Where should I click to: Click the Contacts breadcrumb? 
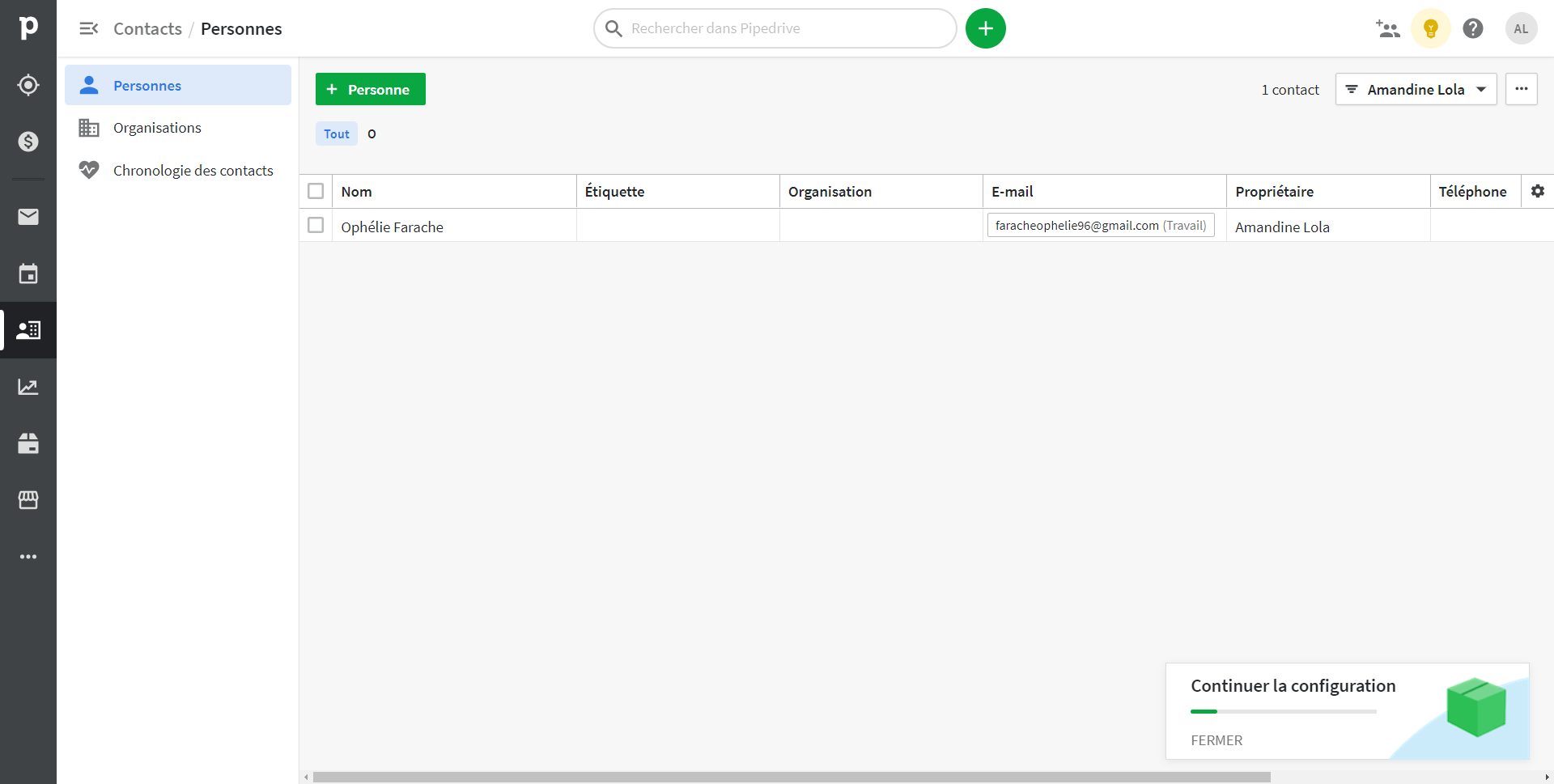pyautogui.click(x=148, y=29)
